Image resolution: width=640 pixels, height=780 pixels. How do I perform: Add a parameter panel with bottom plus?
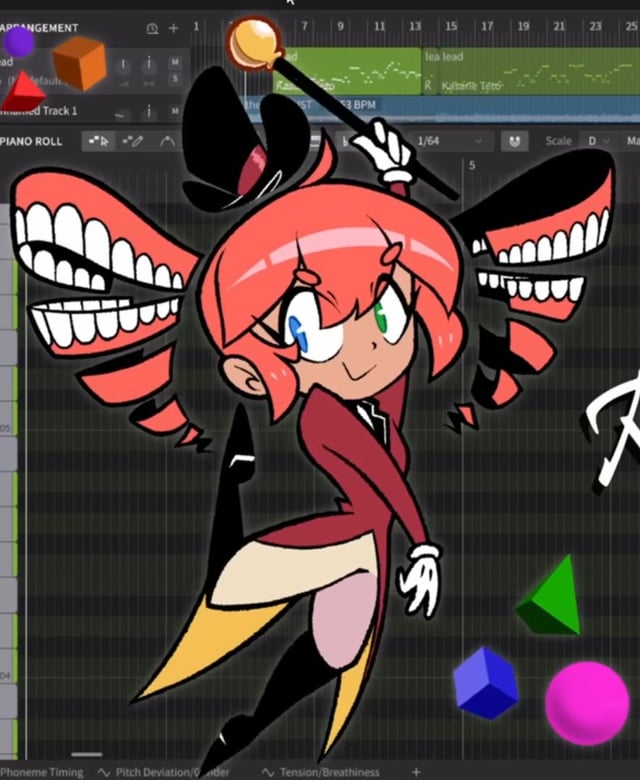(x=416, y=772)
